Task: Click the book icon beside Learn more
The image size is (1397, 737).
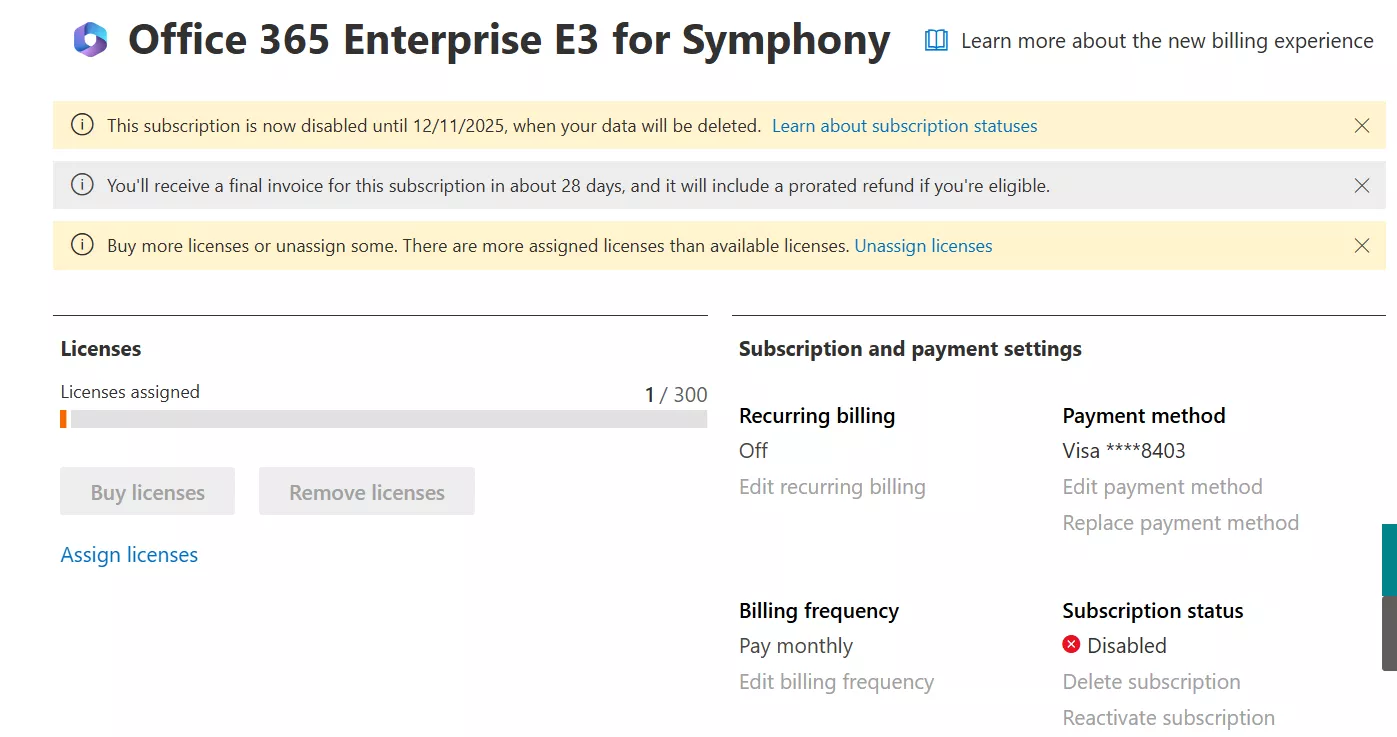Action: coord(936,41)
